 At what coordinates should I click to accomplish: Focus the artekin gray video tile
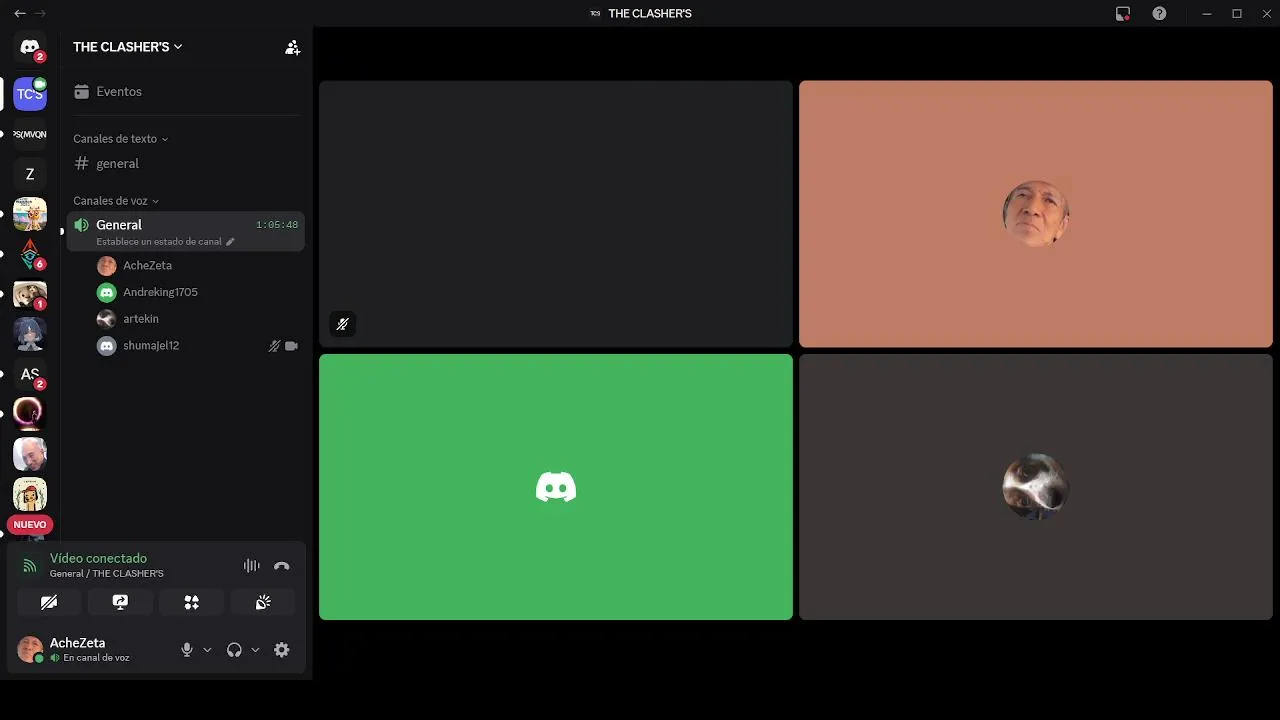pyautogui.click(x=1036, y=487)
